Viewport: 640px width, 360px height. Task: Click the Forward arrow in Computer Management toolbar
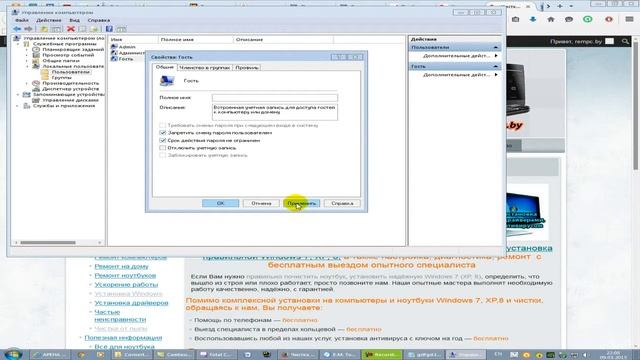(x=28, y=29)
